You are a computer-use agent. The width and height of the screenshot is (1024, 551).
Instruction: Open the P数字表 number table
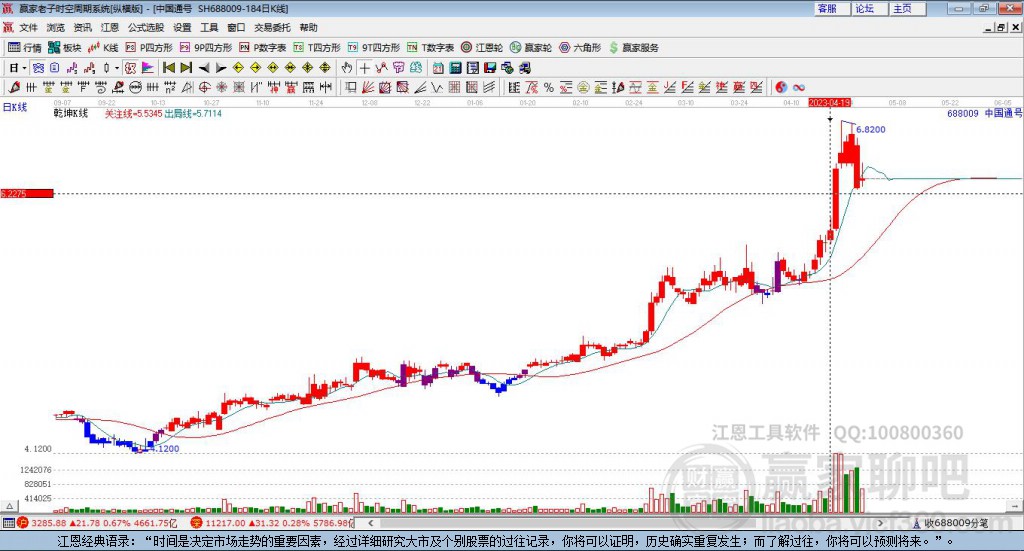pos(263,48)
